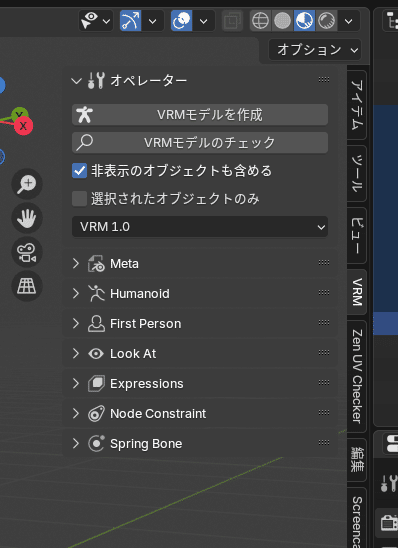Select rendered viewport shading
This screenshot has height=548, width=398.
[326, 21]
